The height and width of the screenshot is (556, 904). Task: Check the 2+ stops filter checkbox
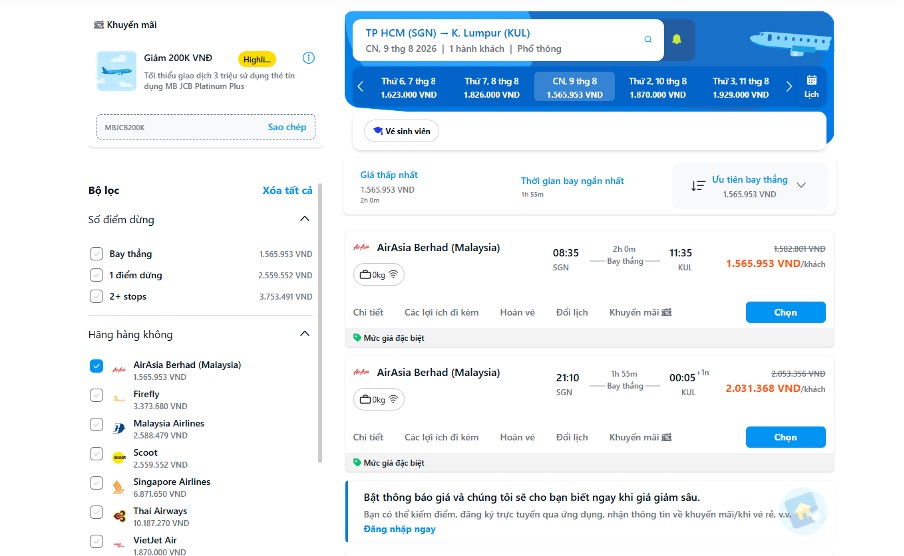(96, 296)
